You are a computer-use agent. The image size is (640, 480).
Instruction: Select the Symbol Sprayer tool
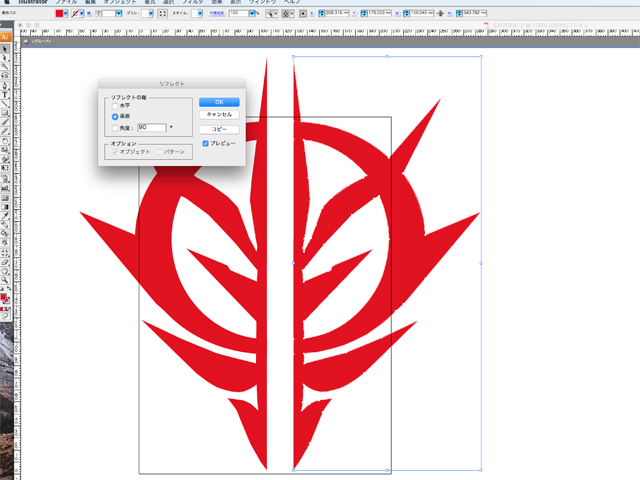click(5, 179)
